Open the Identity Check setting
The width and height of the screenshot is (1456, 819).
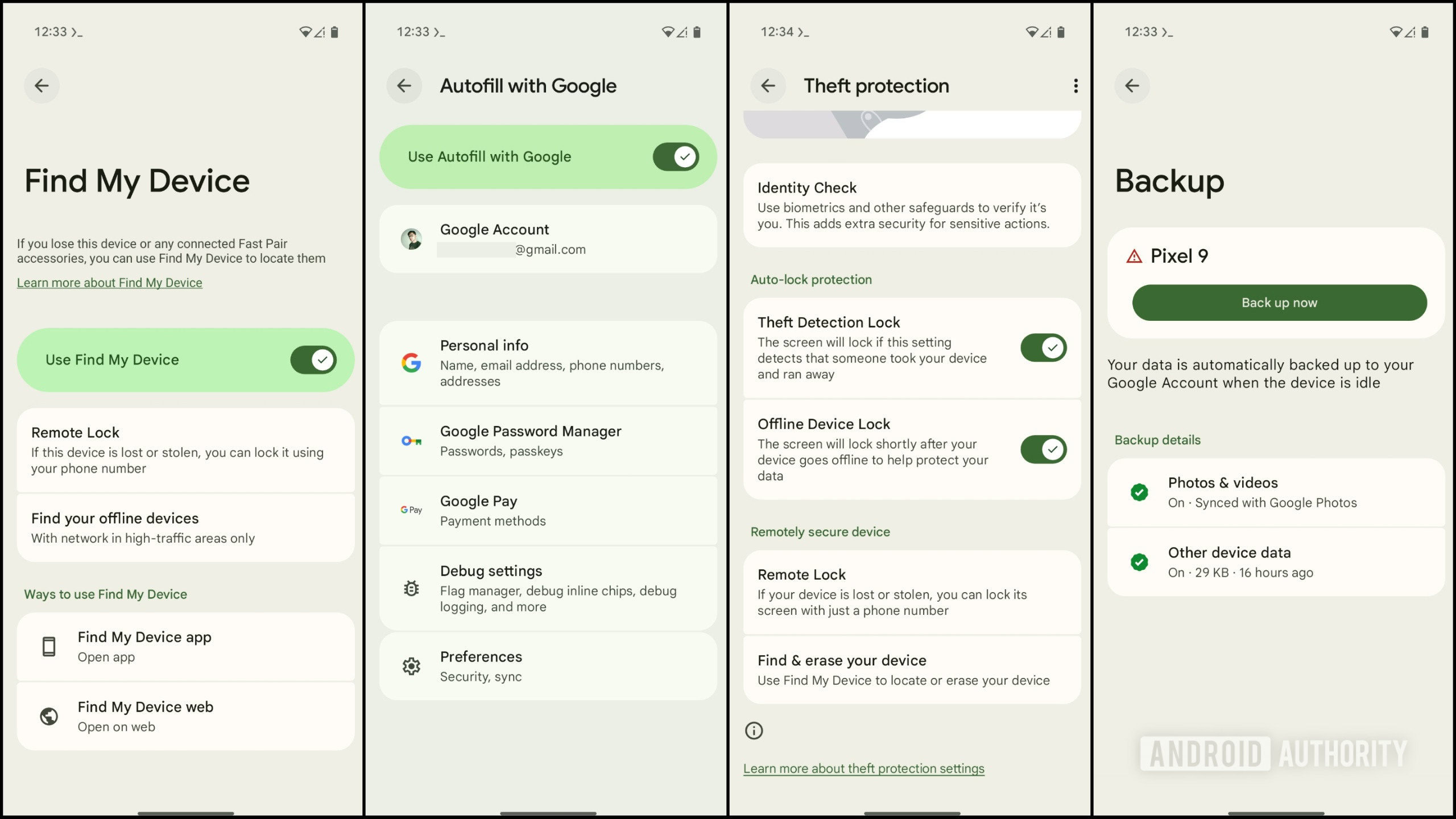coord(912,205)
